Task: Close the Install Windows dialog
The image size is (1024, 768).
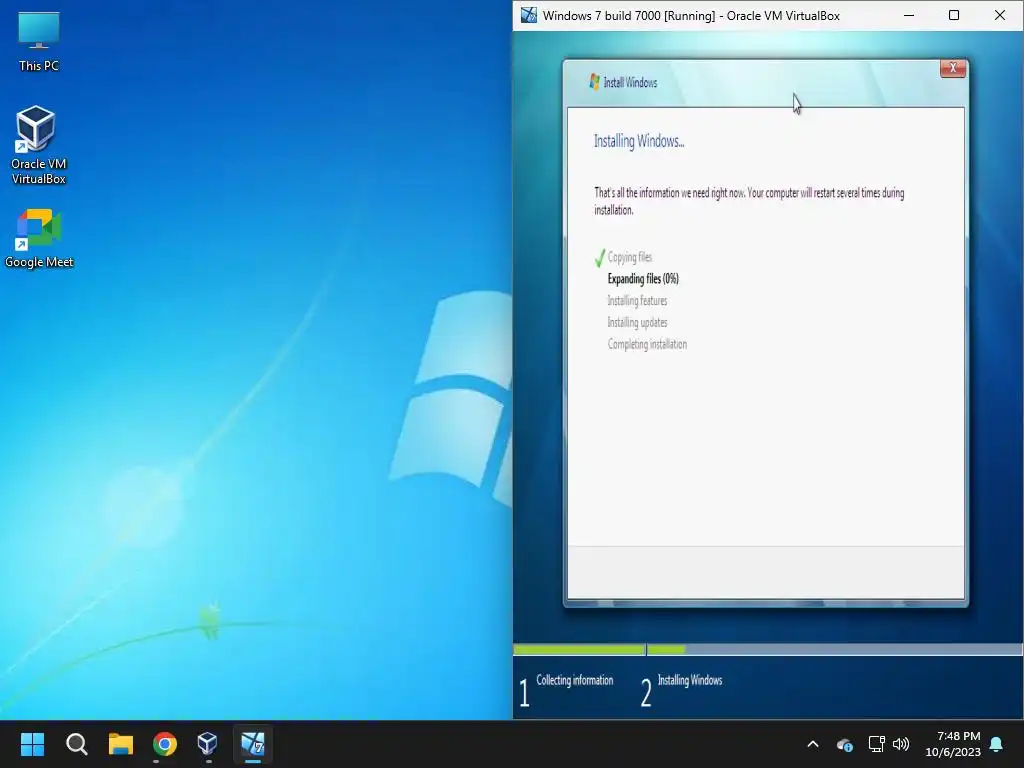Action: click(953, 68)
